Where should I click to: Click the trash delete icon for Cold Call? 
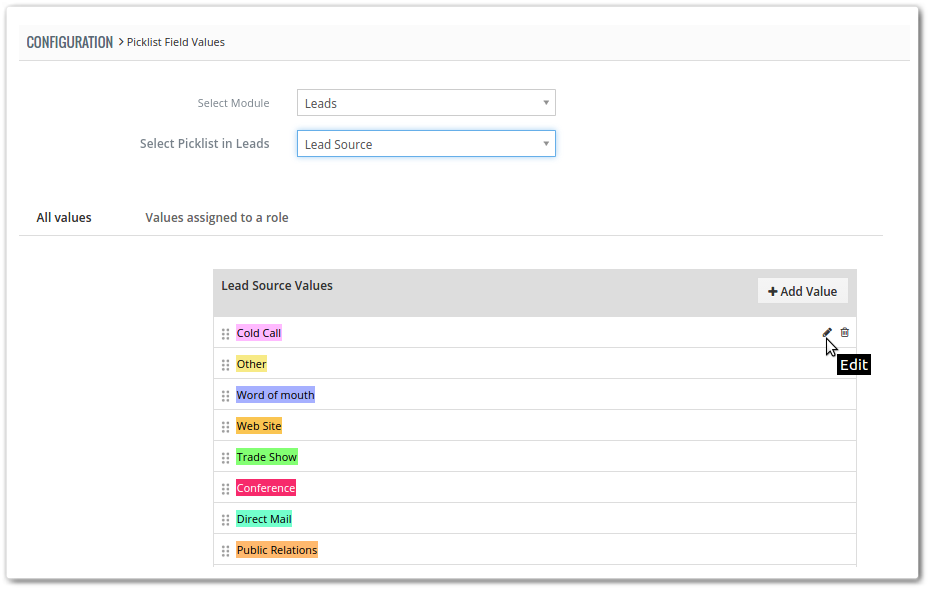tap(845, 333)
